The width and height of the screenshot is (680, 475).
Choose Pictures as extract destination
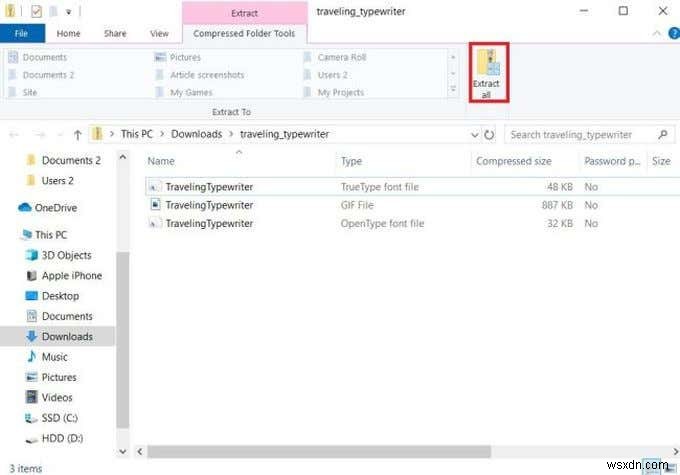tap(178, 57)
